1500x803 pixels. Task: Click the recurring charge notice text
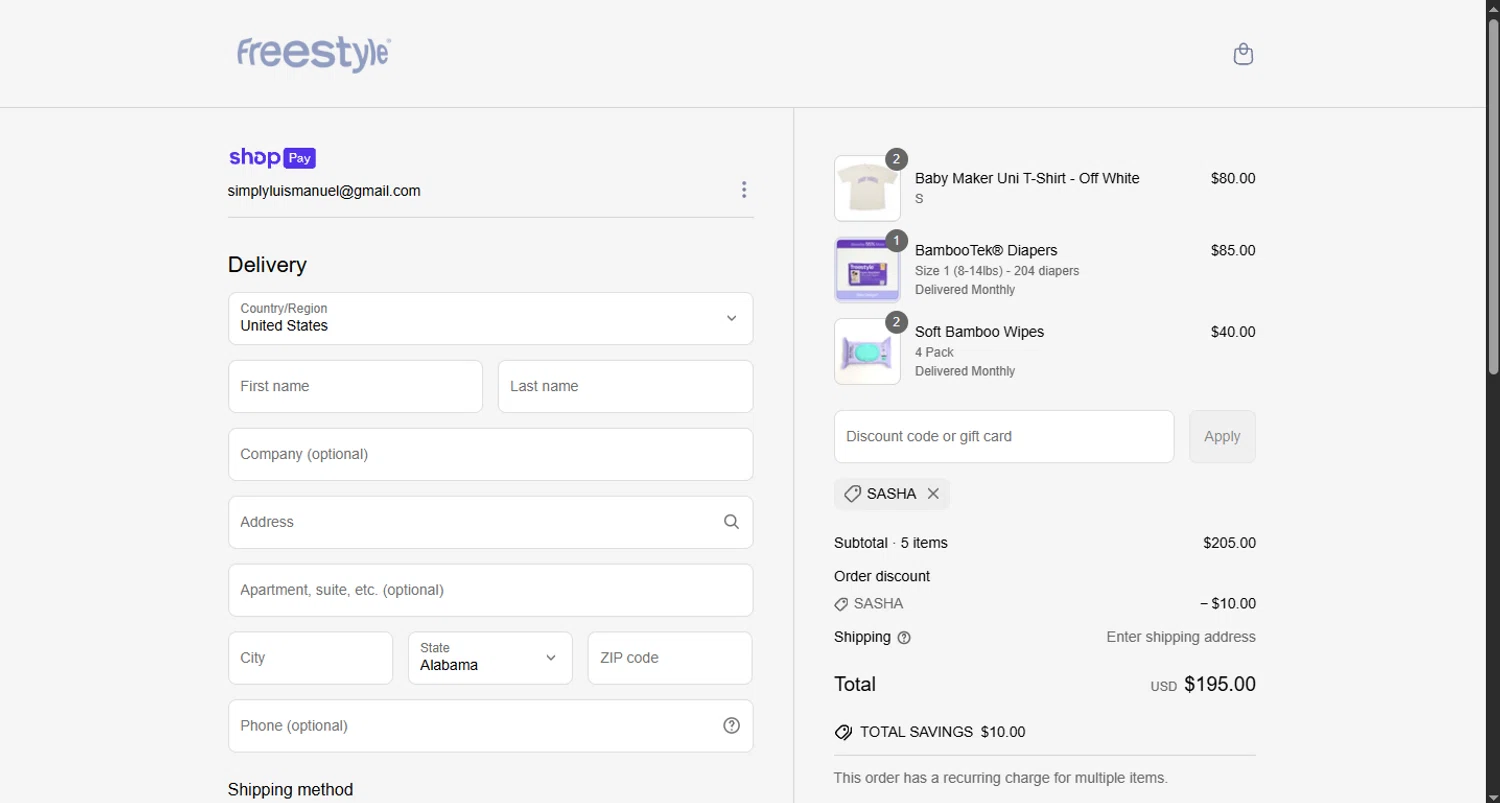1001,778
